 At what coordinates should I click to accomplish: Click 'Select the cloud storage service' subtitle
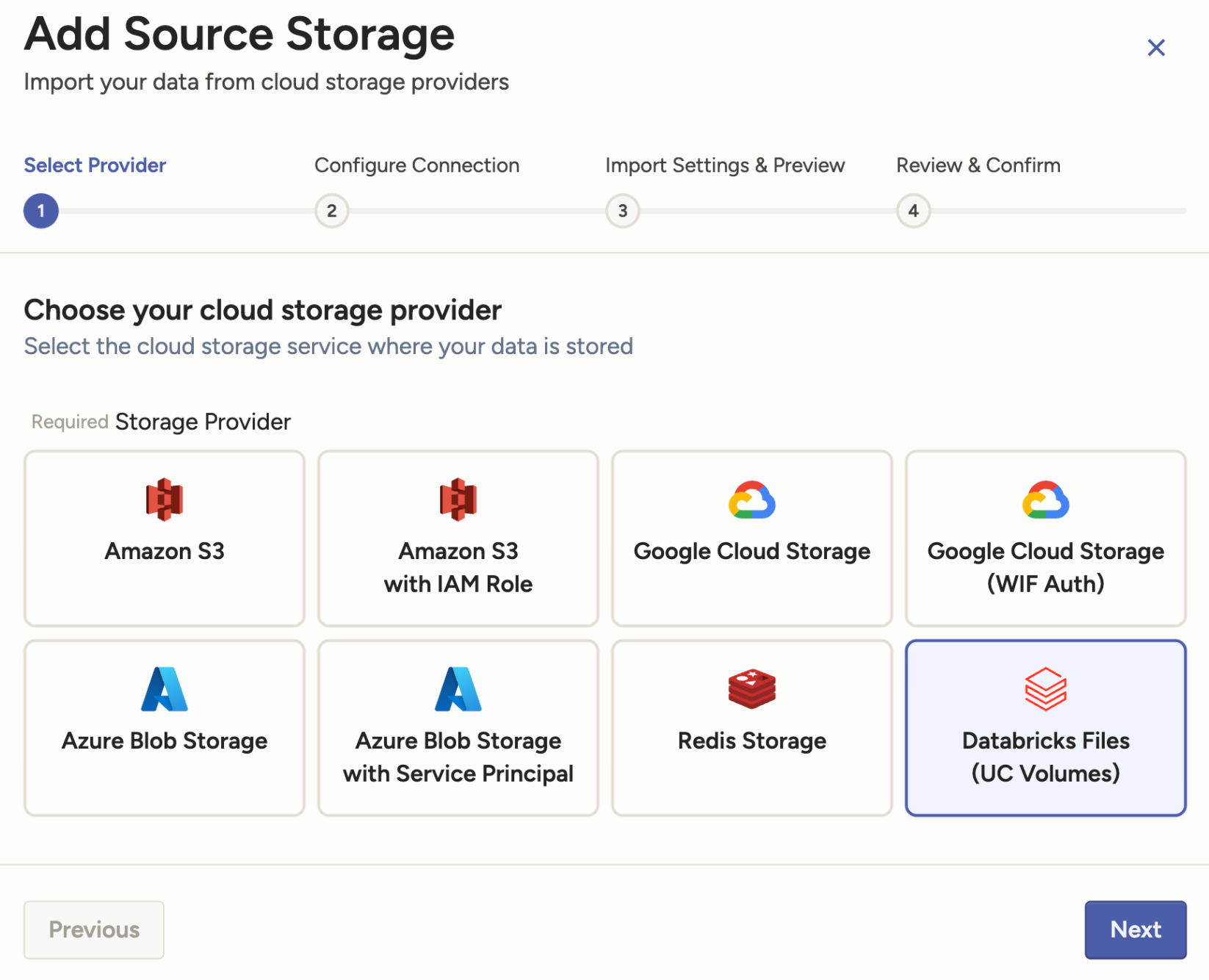point(328,346)
